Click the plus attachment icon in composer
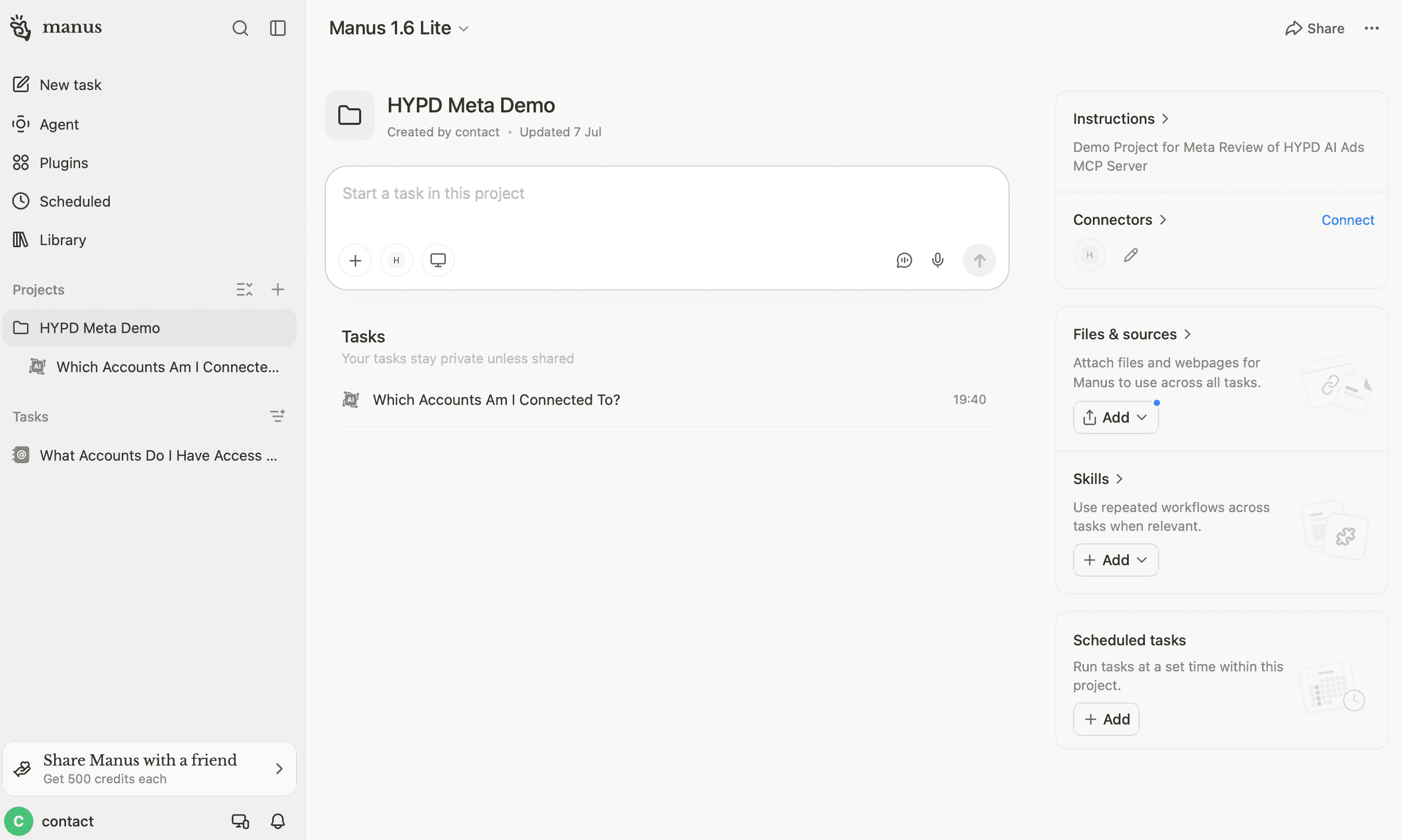The width and height of the screenshot is (1402, 840). [x=355, y=260]
